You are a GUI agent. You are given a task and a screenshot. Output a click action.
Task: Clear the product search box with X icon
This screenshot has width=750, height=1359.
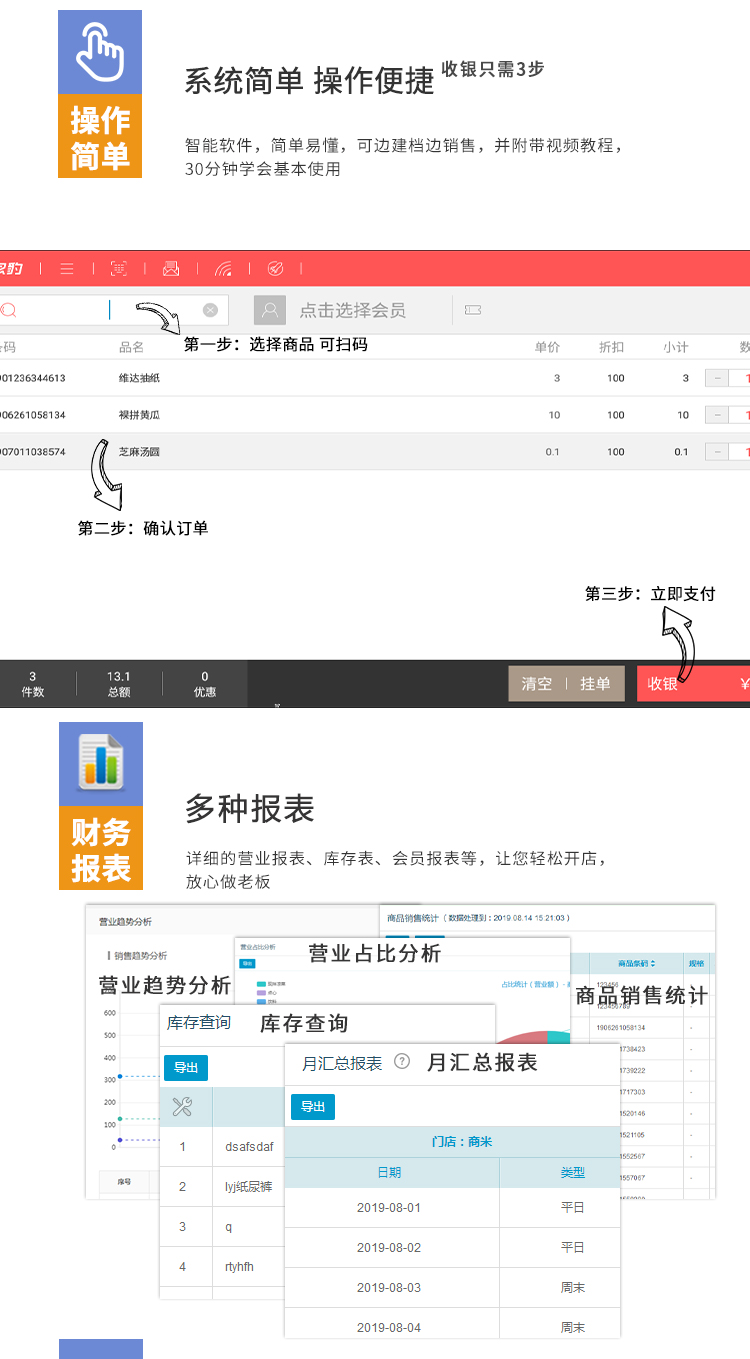(x=210, y=310)
